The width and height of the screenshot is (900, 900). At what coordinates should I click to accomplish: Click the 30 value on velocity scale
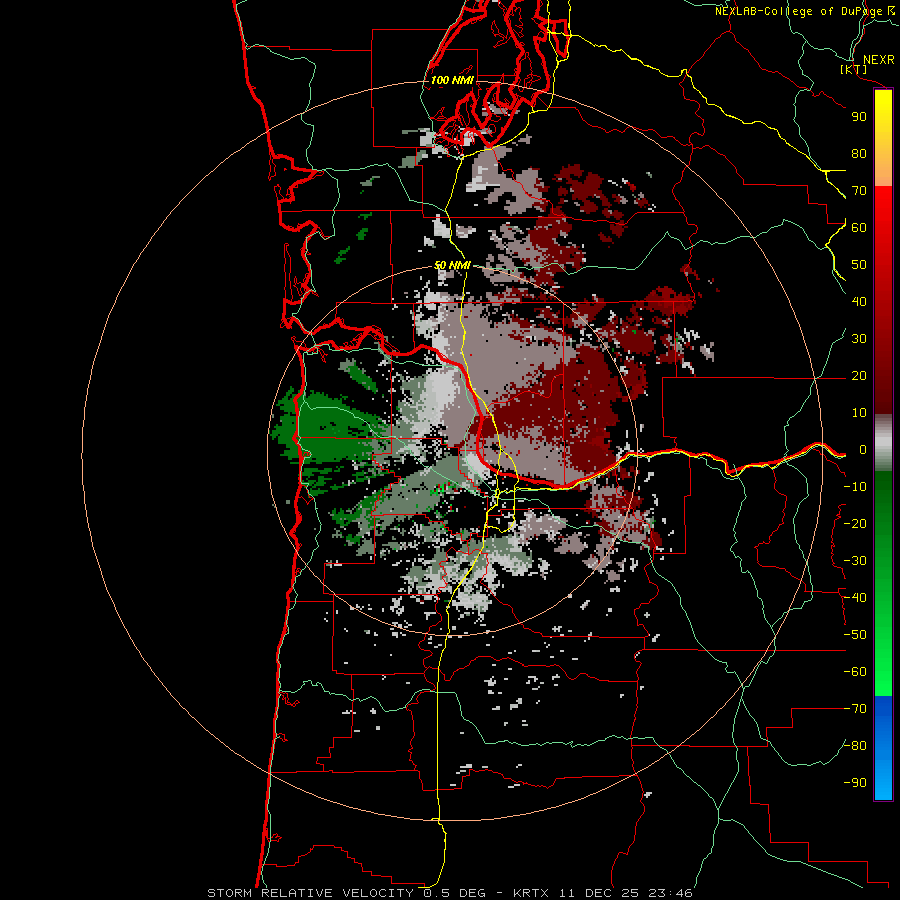(859, 339)
